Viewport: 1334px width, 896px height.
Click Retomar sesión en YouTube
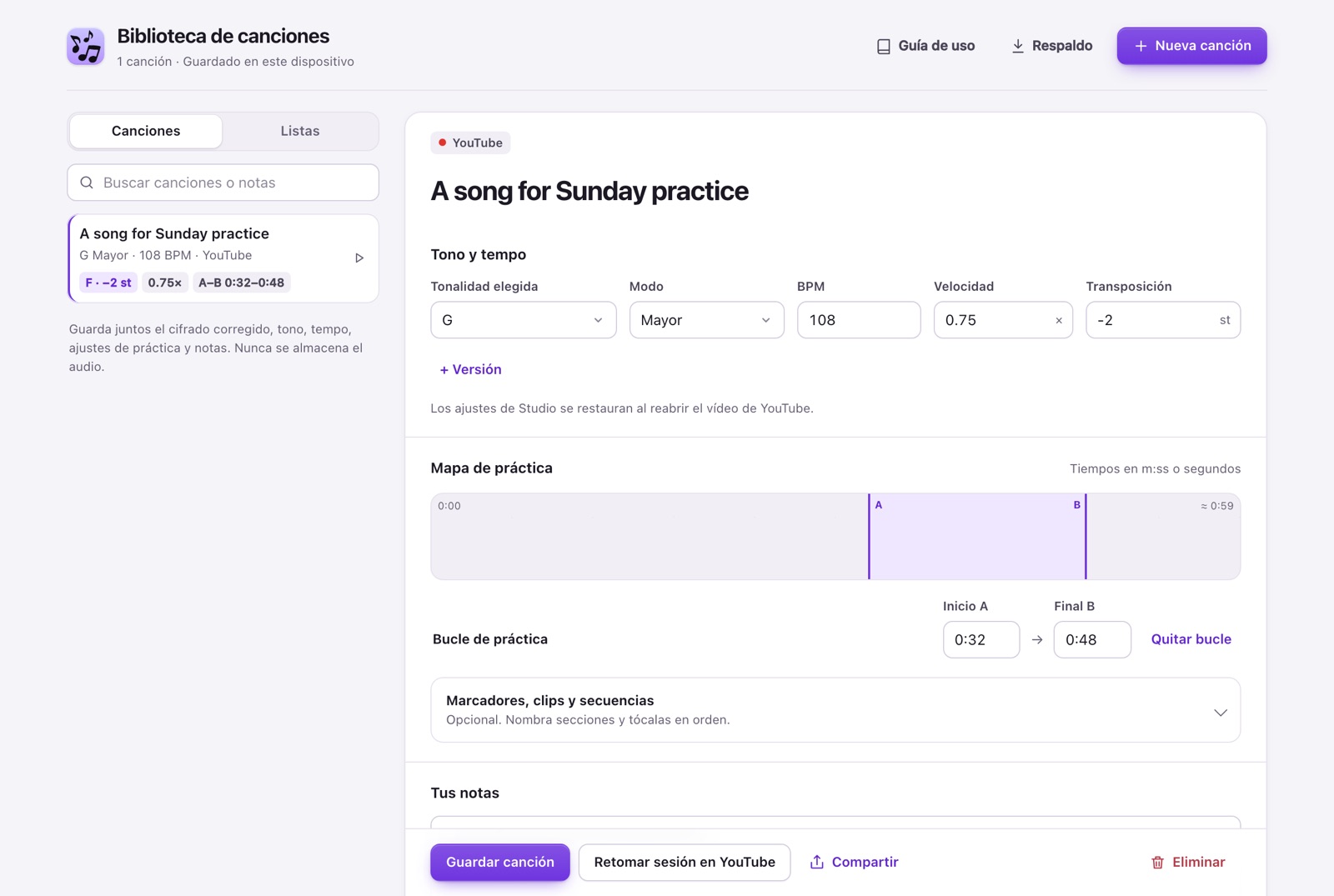coord(685,862)
